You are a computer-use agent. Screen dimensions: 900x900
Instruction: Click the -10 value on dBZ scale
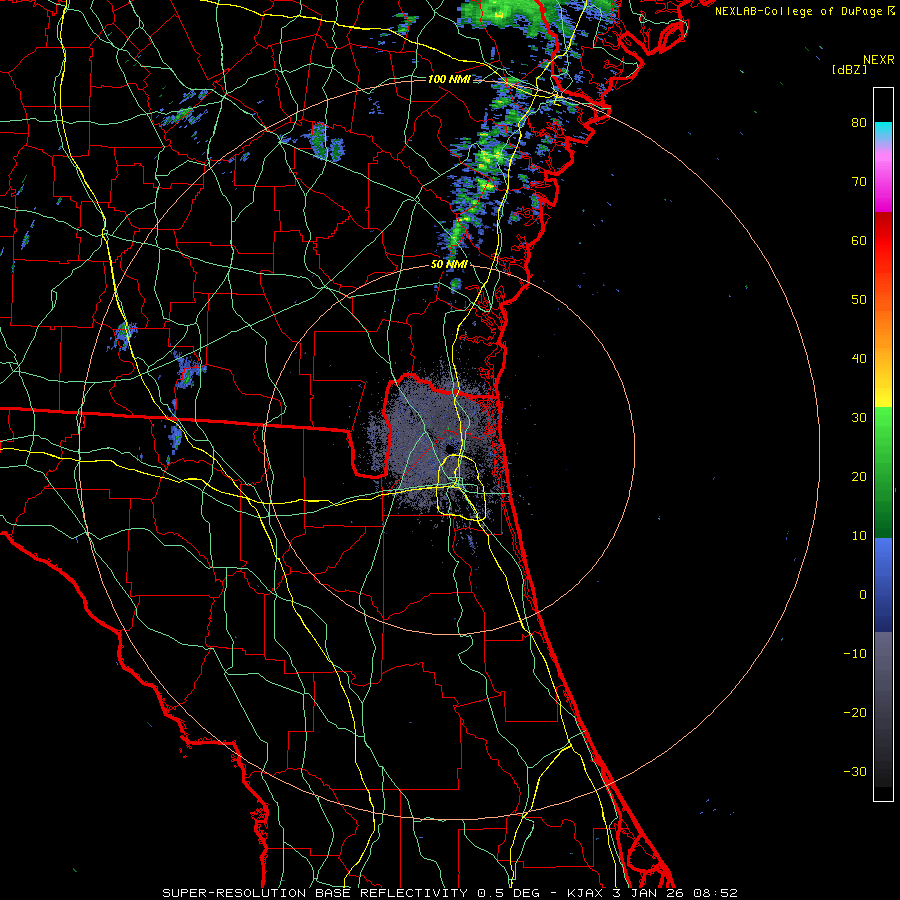(855, 654)
